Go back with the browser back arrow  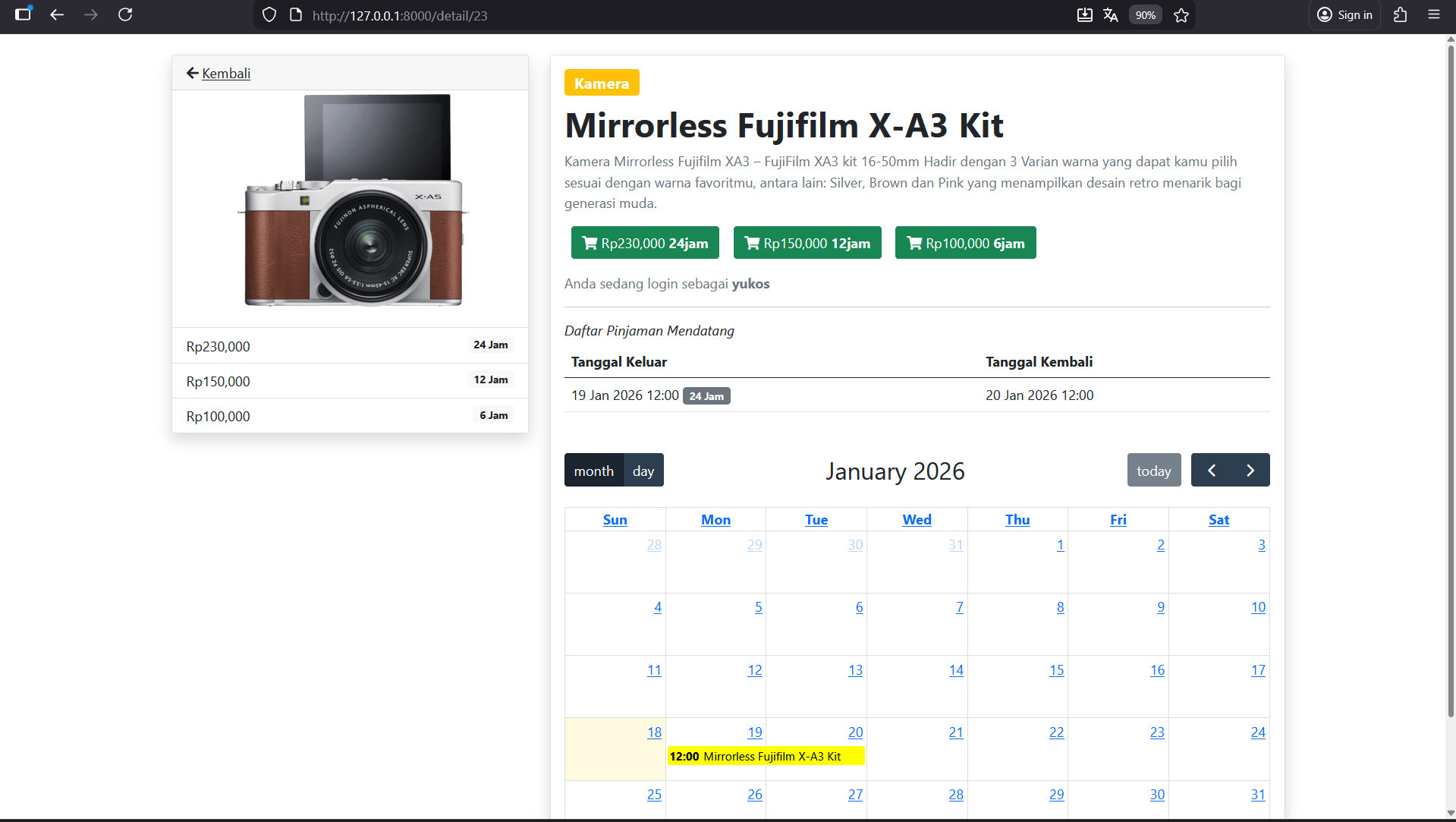[x=57, y=14]
